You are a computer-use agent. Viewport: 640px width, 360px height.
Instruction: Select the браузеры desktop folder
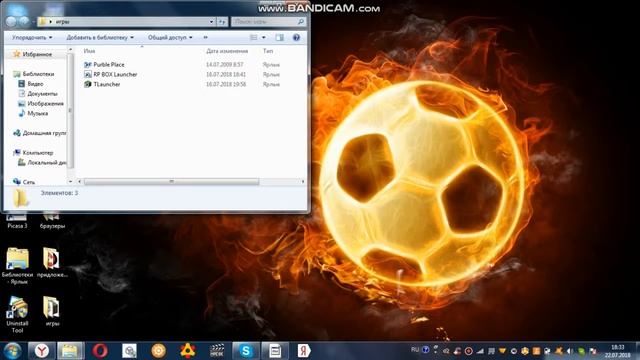coord(52,220)
